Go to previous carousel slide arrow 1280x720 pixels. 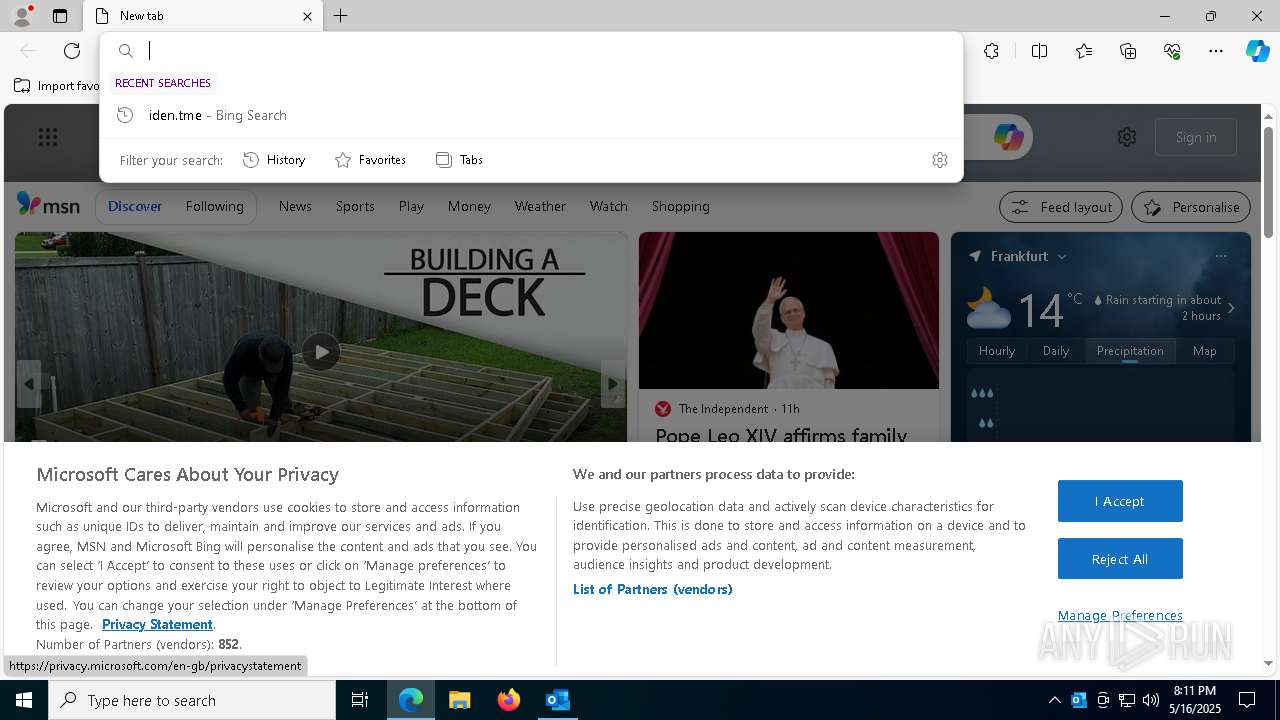(28, 384)
